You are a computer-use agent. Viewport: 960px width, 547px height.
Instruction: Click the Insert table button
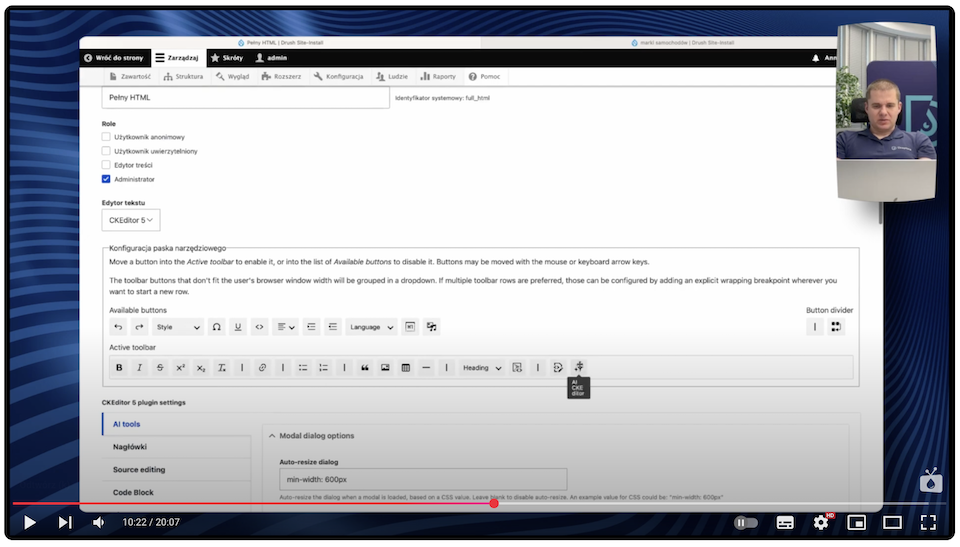(x=405, y=368)
